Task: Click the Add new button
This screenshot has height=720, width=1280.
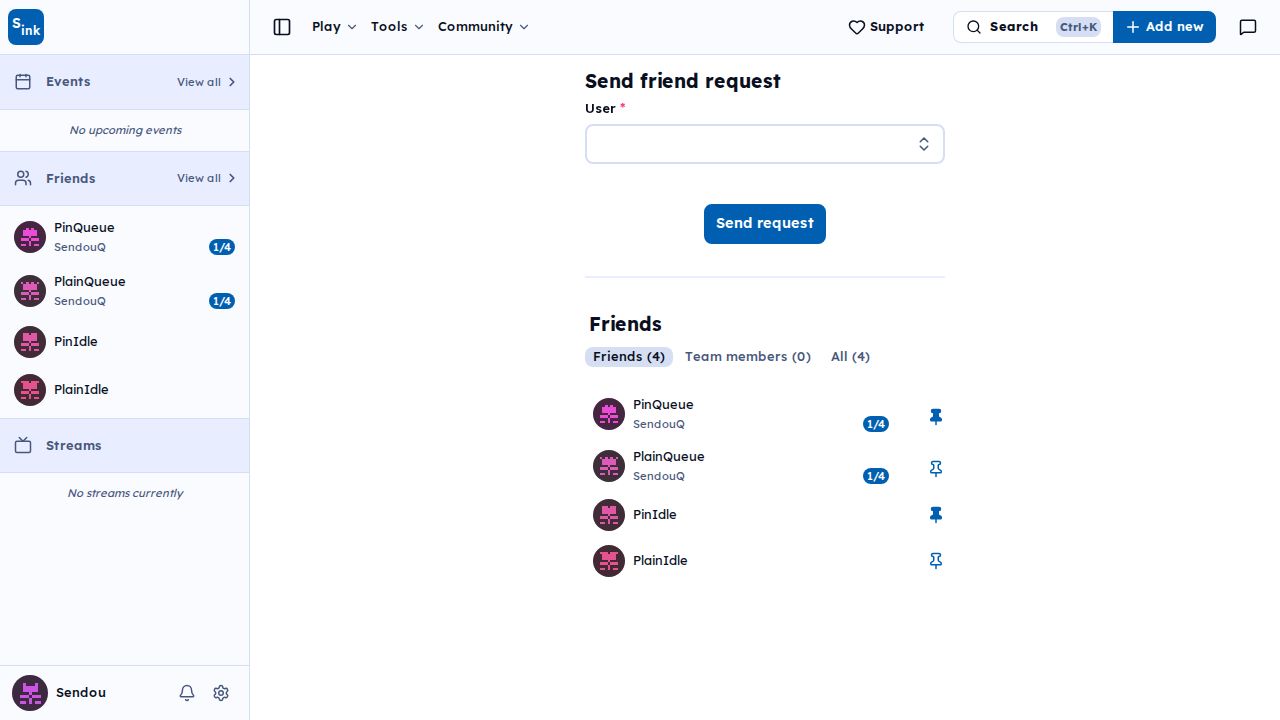Action: click(x=1164, y=27)
